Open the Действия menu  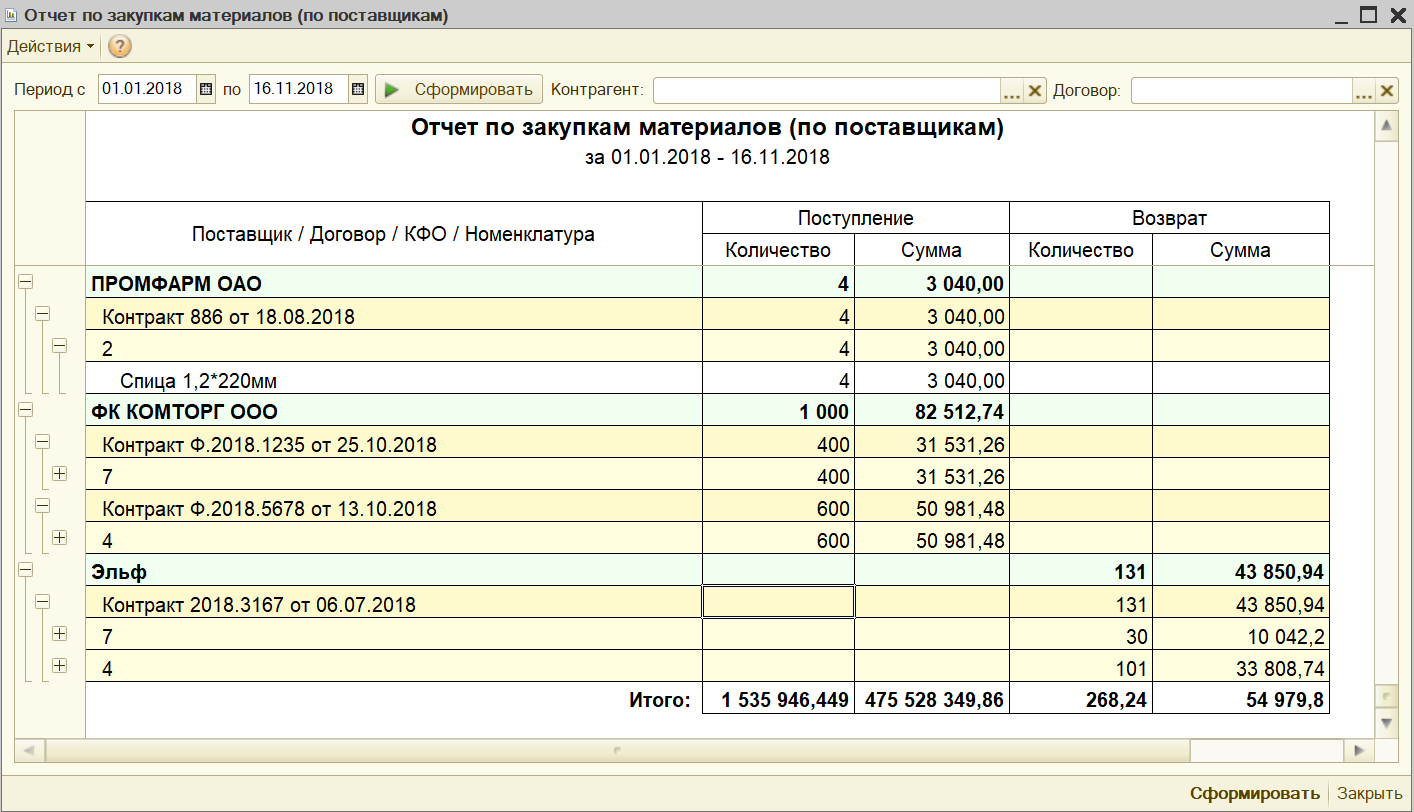50,46
